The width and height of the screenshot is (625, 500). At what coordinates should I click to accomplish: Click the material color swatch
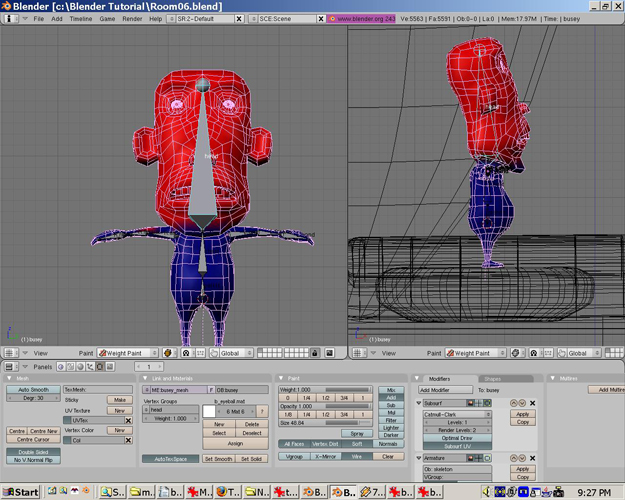pyautogui.click(x=210, y=410)
